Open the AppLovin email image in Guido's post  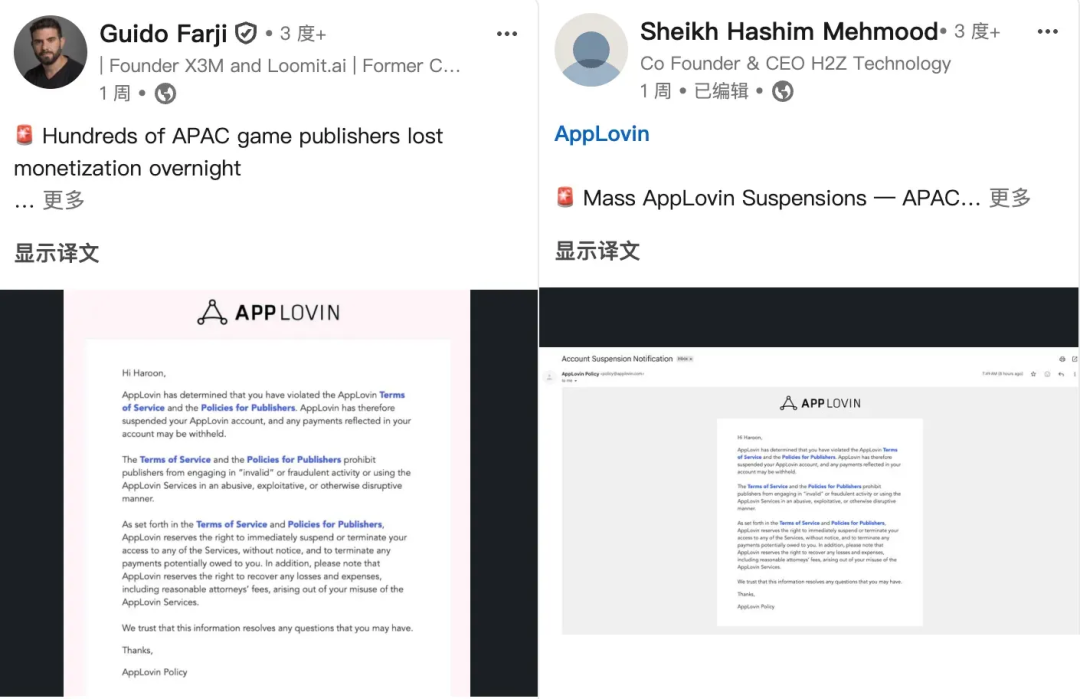pyautogui.click(x=269, y=493)
